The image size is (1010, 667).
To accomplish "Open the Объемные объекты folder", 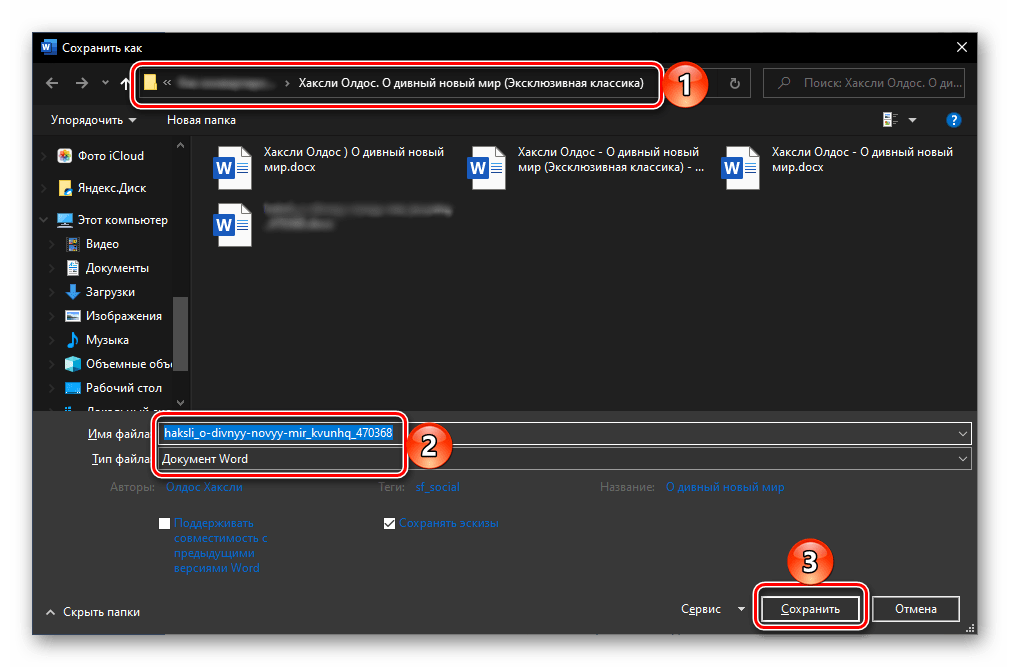I will click(119, 364).
